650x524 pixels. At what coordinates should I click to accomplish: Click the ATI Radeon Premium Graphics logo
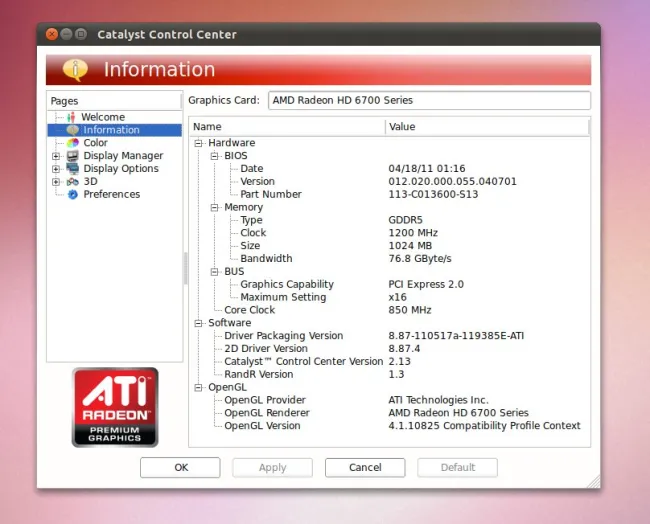click(115, 407)
